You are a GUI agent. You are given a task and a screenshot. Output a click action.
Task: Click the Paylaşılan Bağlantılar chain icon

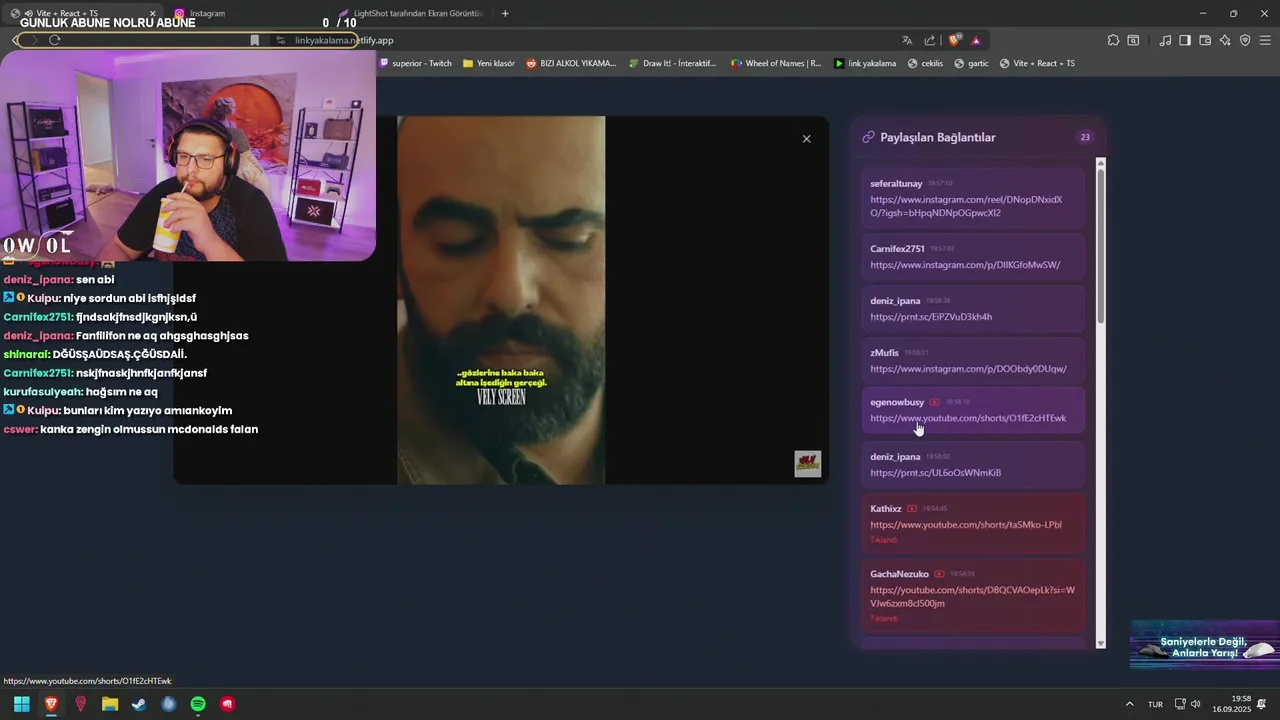[x=868, y=137]
